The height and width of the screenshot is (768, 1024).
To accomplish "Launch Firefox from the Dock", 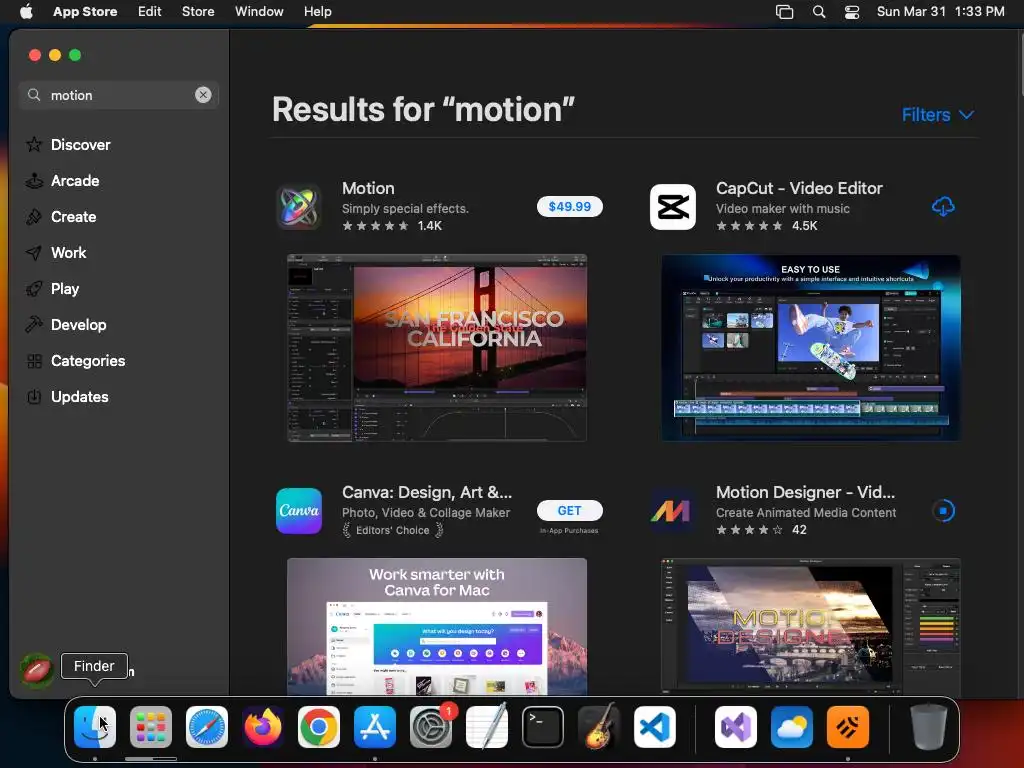I will click(263, 727).
